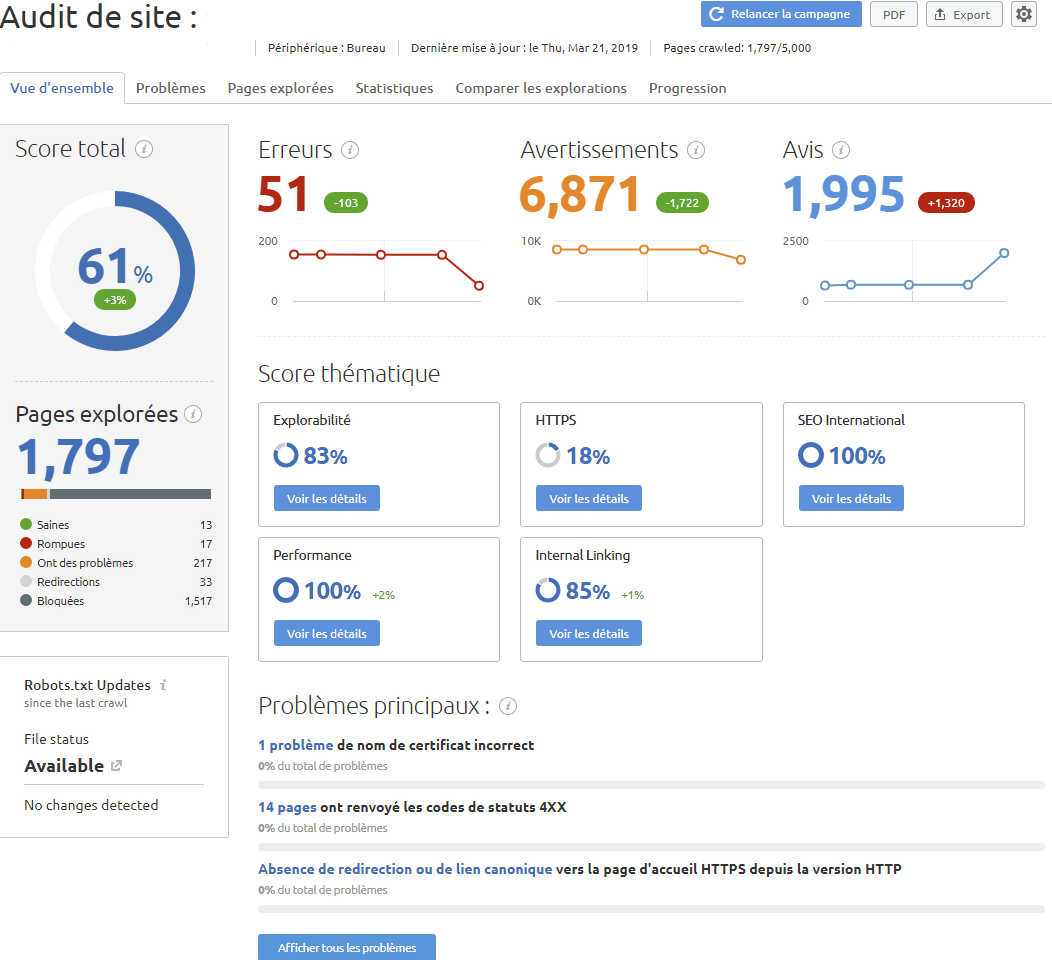Click Afficher tous les problèmes button

coord(347,947)
